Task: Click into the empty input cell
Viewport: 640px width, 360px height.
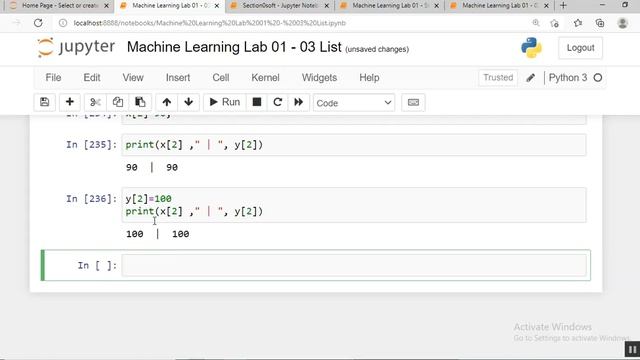Action: [354, 265]
